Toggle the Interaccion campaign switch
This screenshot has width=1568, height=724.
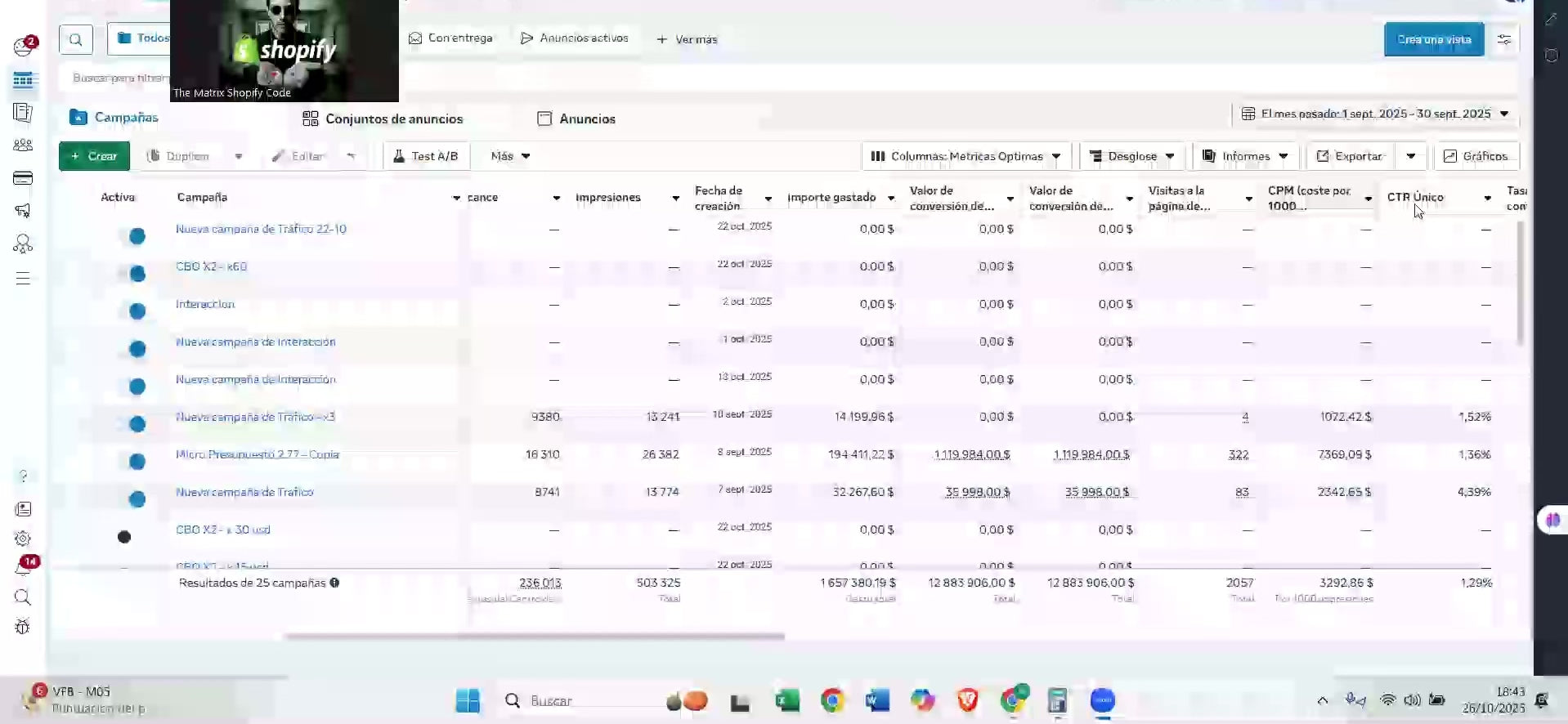point(133,311)
